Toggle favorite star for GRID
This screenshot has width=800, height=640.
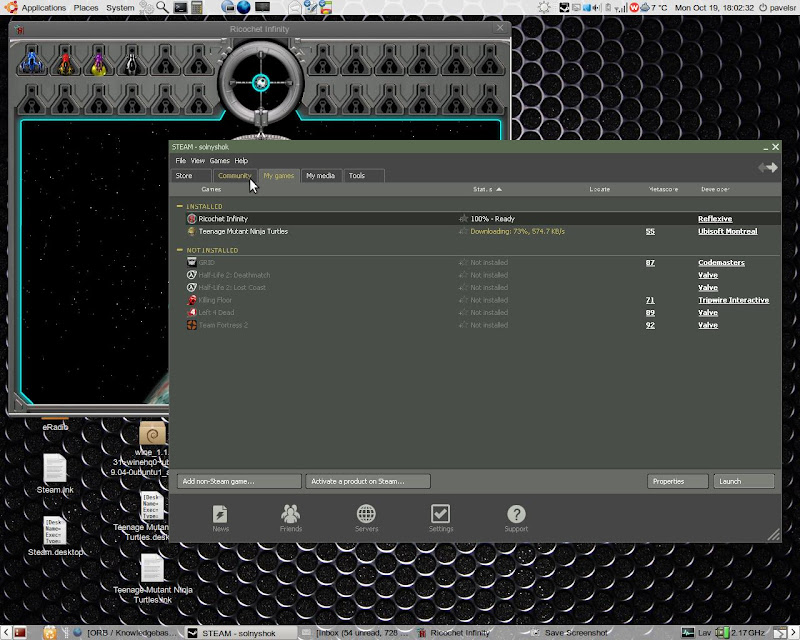click(x=463, y=262)
